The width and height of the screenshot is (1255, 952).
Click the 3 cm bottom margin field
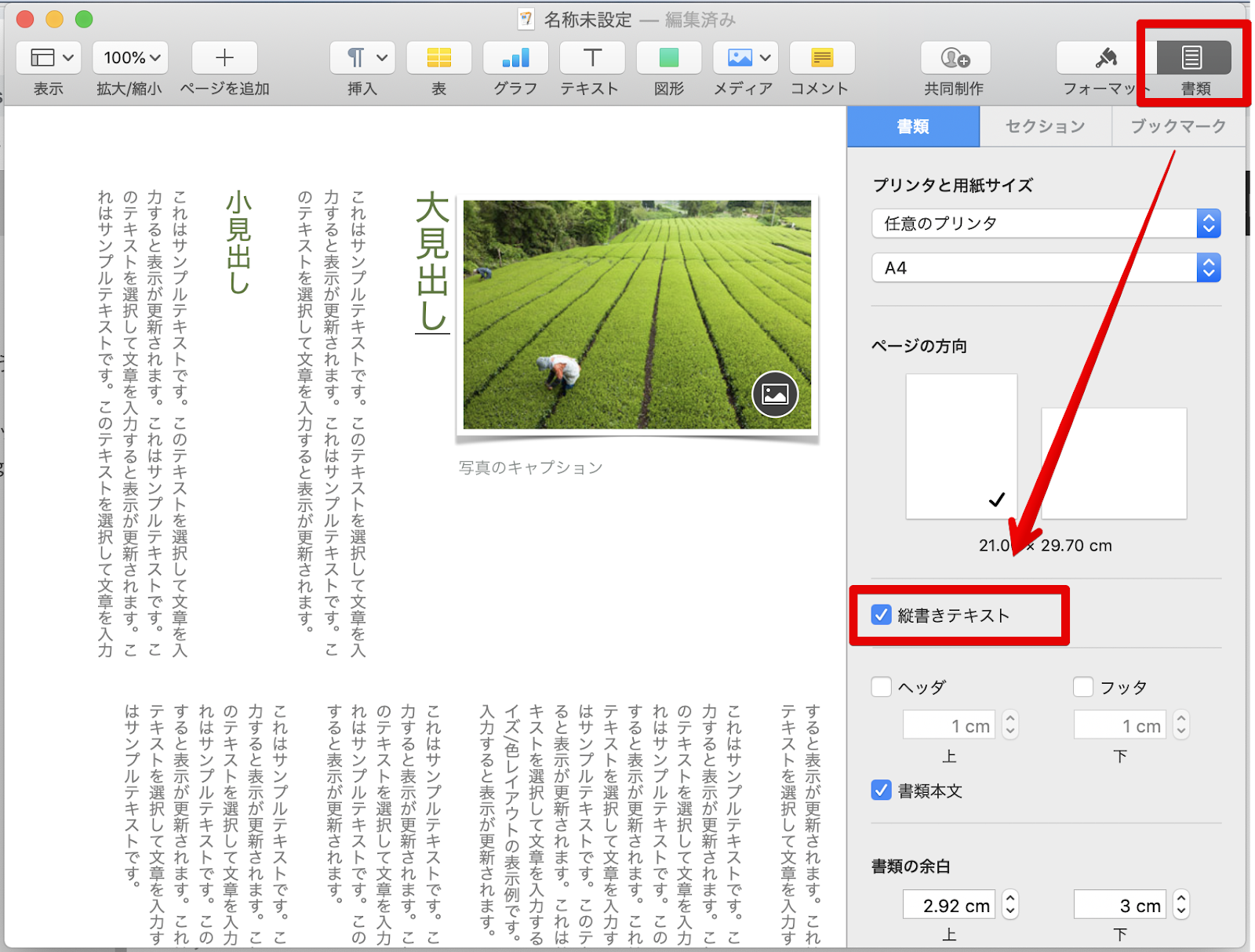pos(1120,905)
